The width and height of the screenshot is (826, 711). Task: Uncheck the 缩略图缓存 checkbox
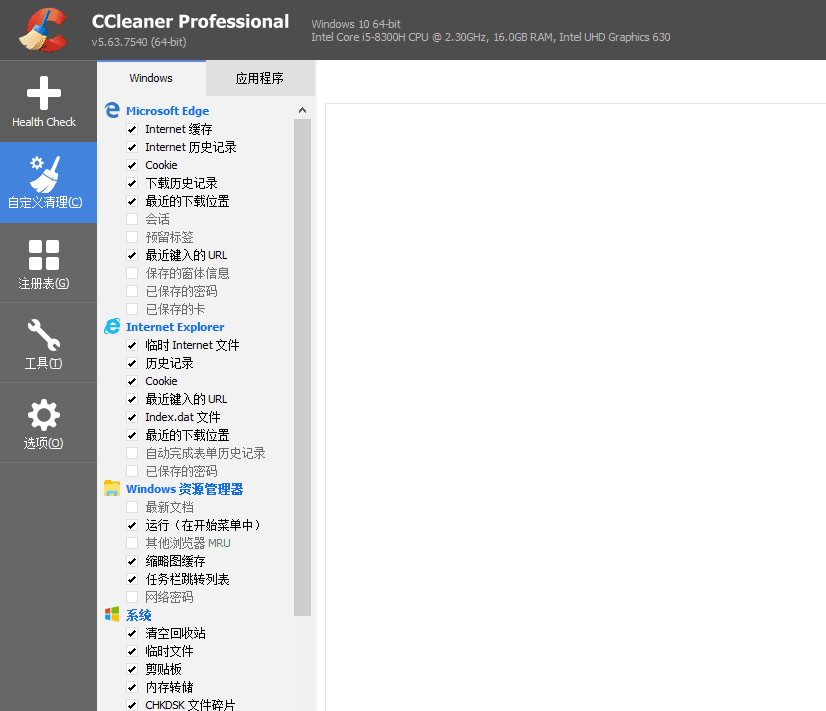coord(132,561)
